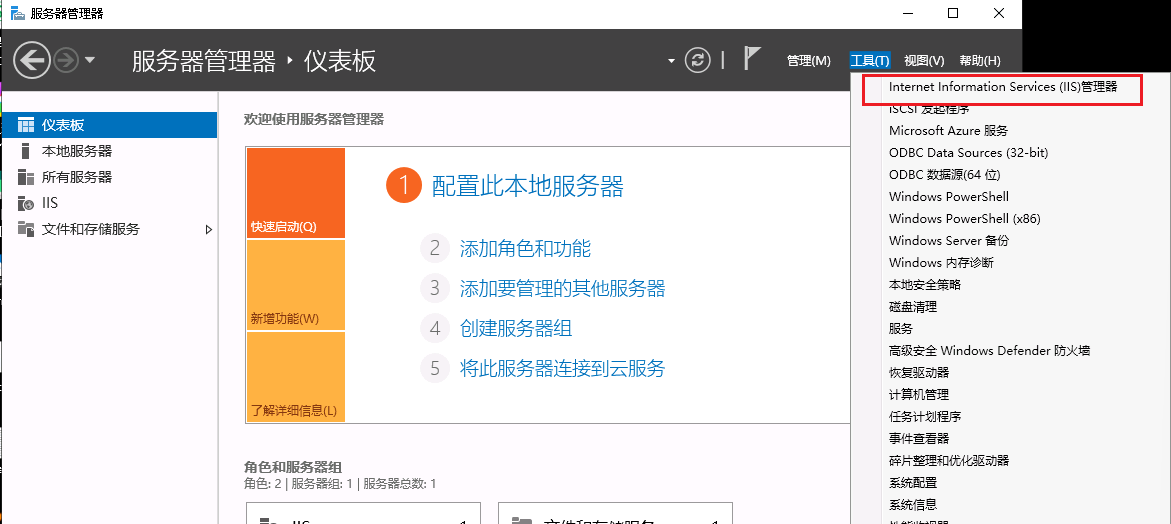Launch Windows PowerShell (x86)

(964, 219)
